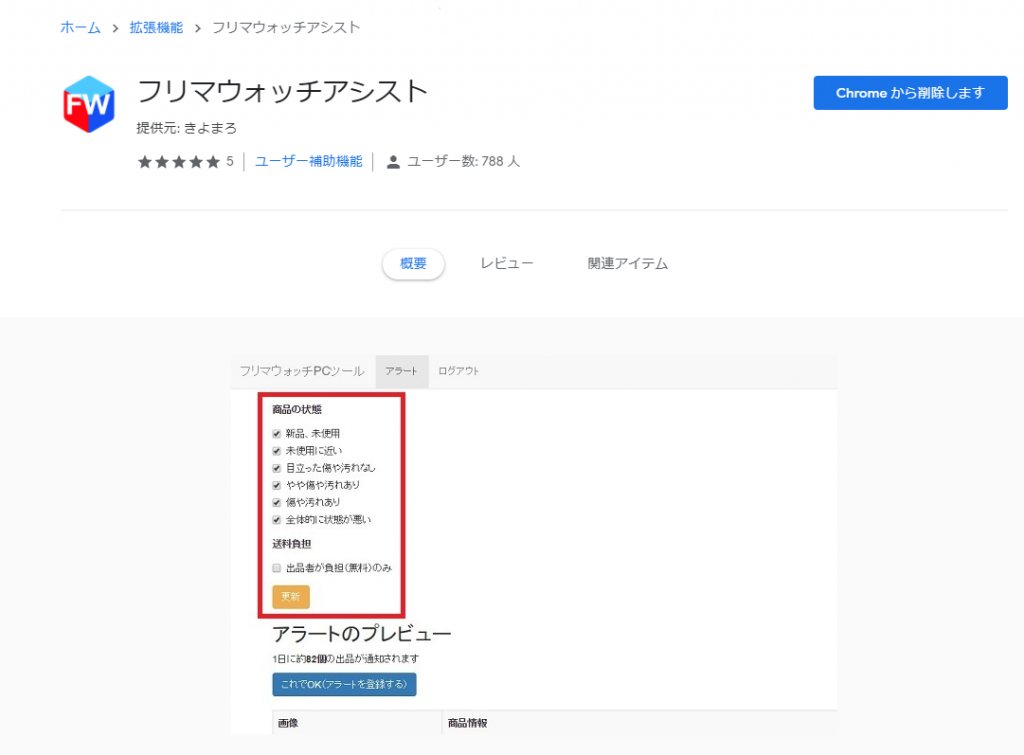The height and width of the screenshot is (755, 1024).
Task: Open the 拡張機能 breadcrumb link
Action: (157, 28)
